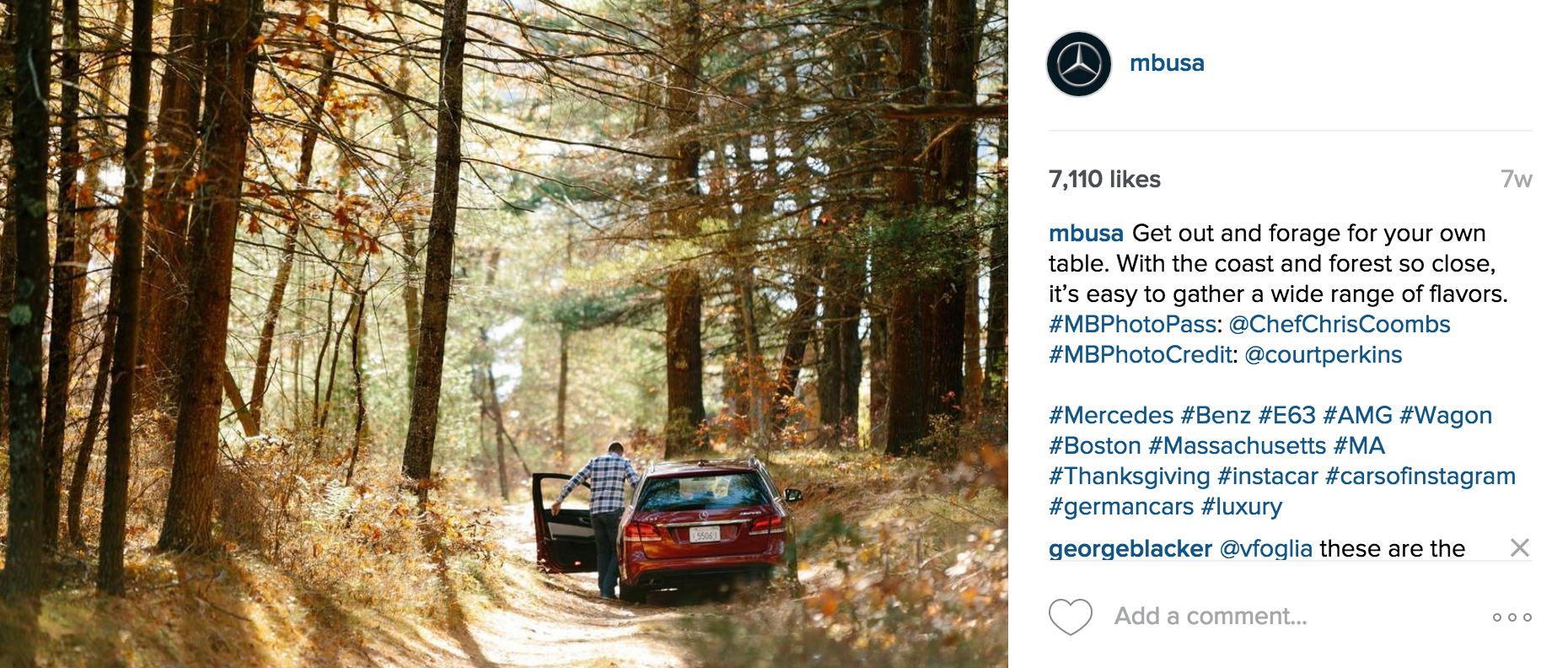
Task: Open the #MBPhotoPass hashtag
Action: (x=1133, y=324)
